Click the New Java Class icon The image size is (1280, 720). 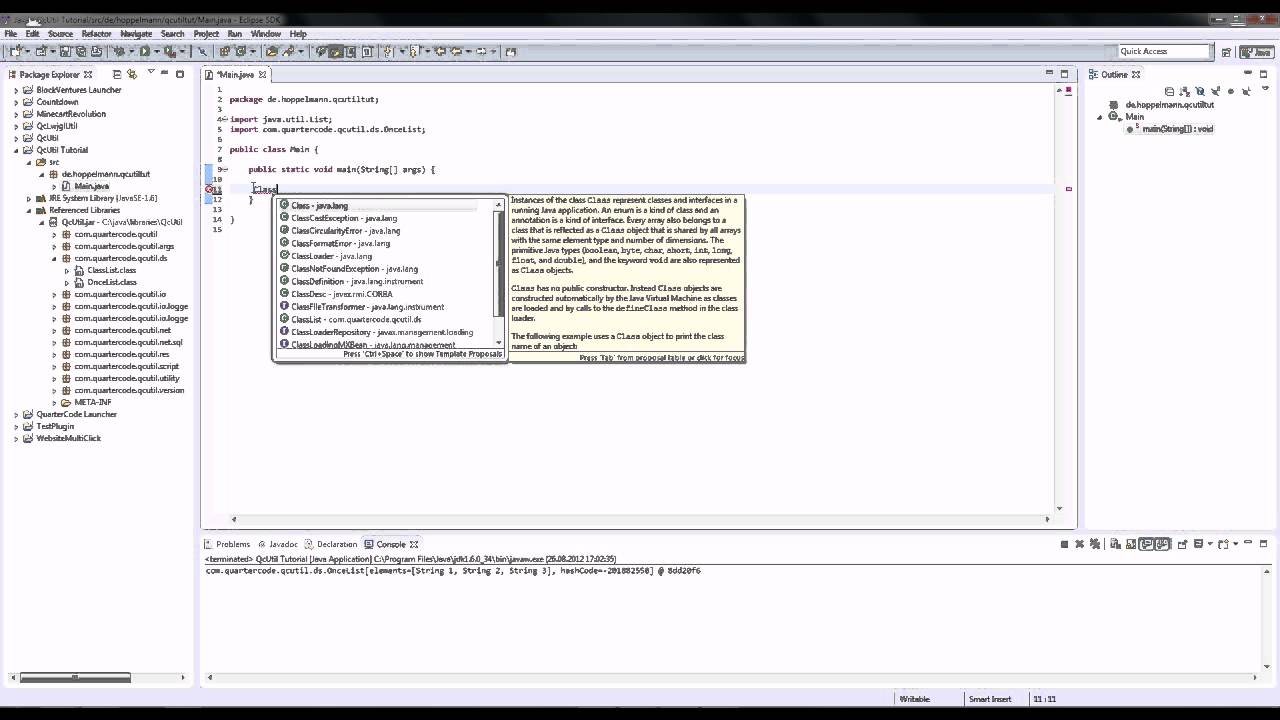tap(242, 50)
